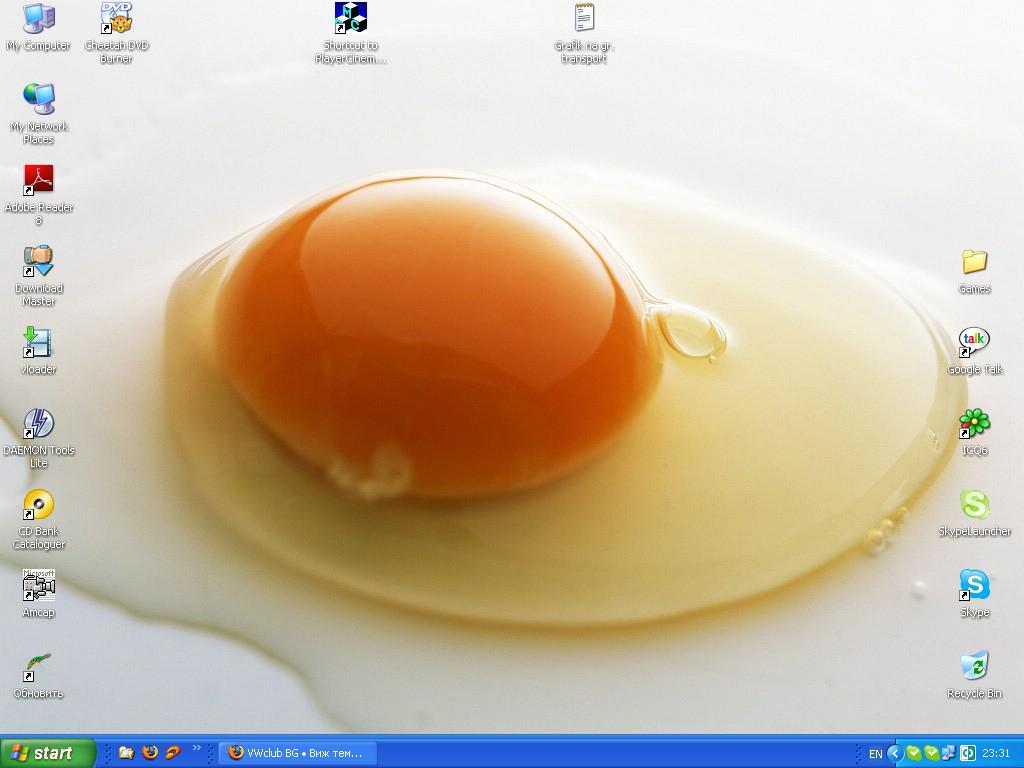Click the Start button

coord(47,753)
